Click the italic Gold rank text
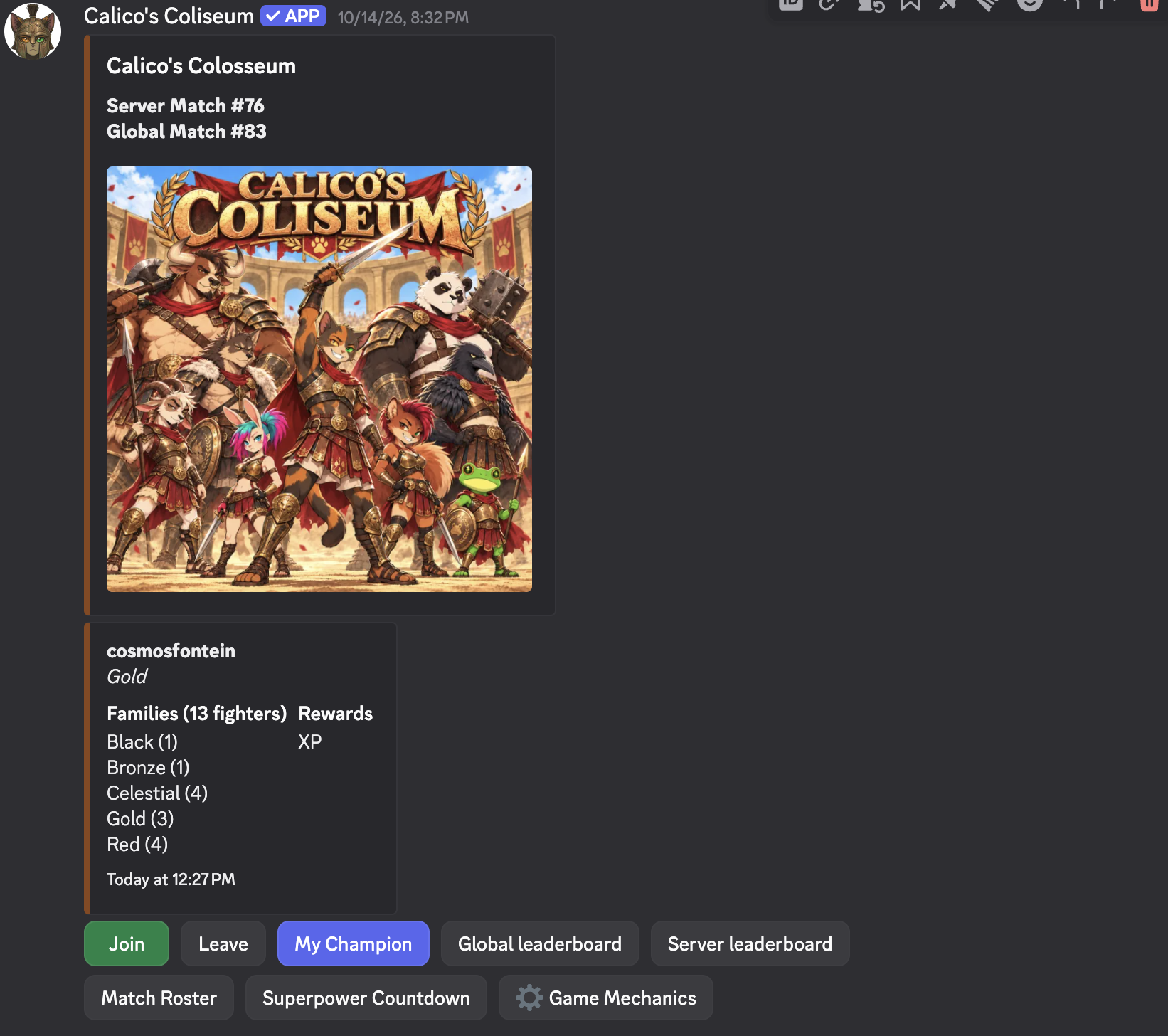Screen dimensions: 1168x1036 pyautogui.click(x=127, y=677)
